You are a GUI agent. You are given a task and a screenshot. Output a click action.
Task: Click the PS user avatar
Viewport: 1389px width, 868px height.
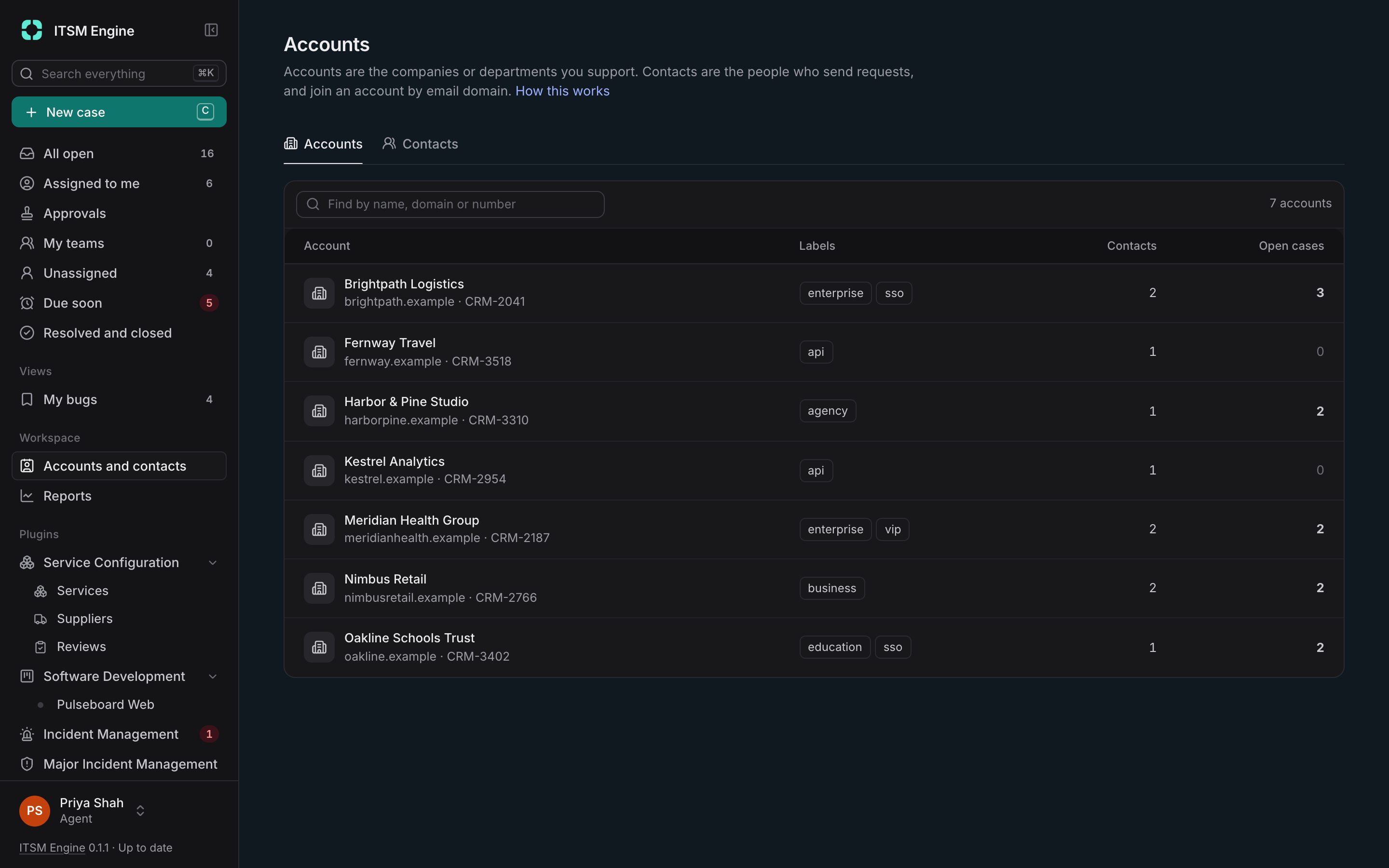[x=34, y=811]
